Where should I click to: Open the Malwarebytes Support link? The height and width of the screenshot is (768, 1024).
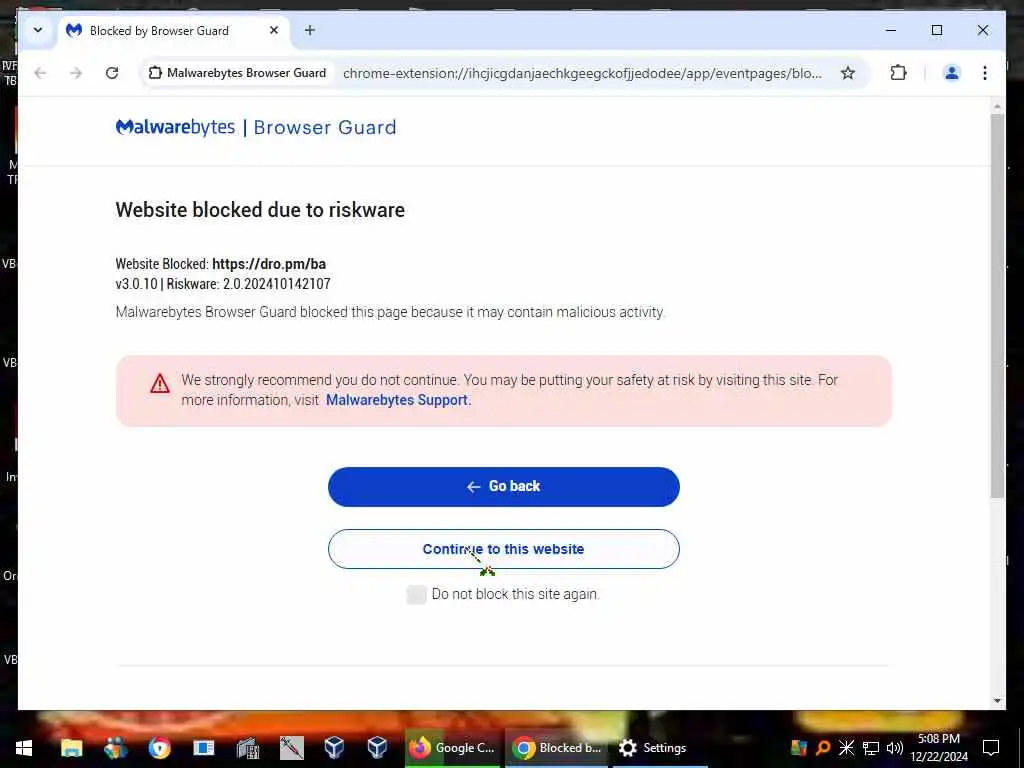(396, 400)
